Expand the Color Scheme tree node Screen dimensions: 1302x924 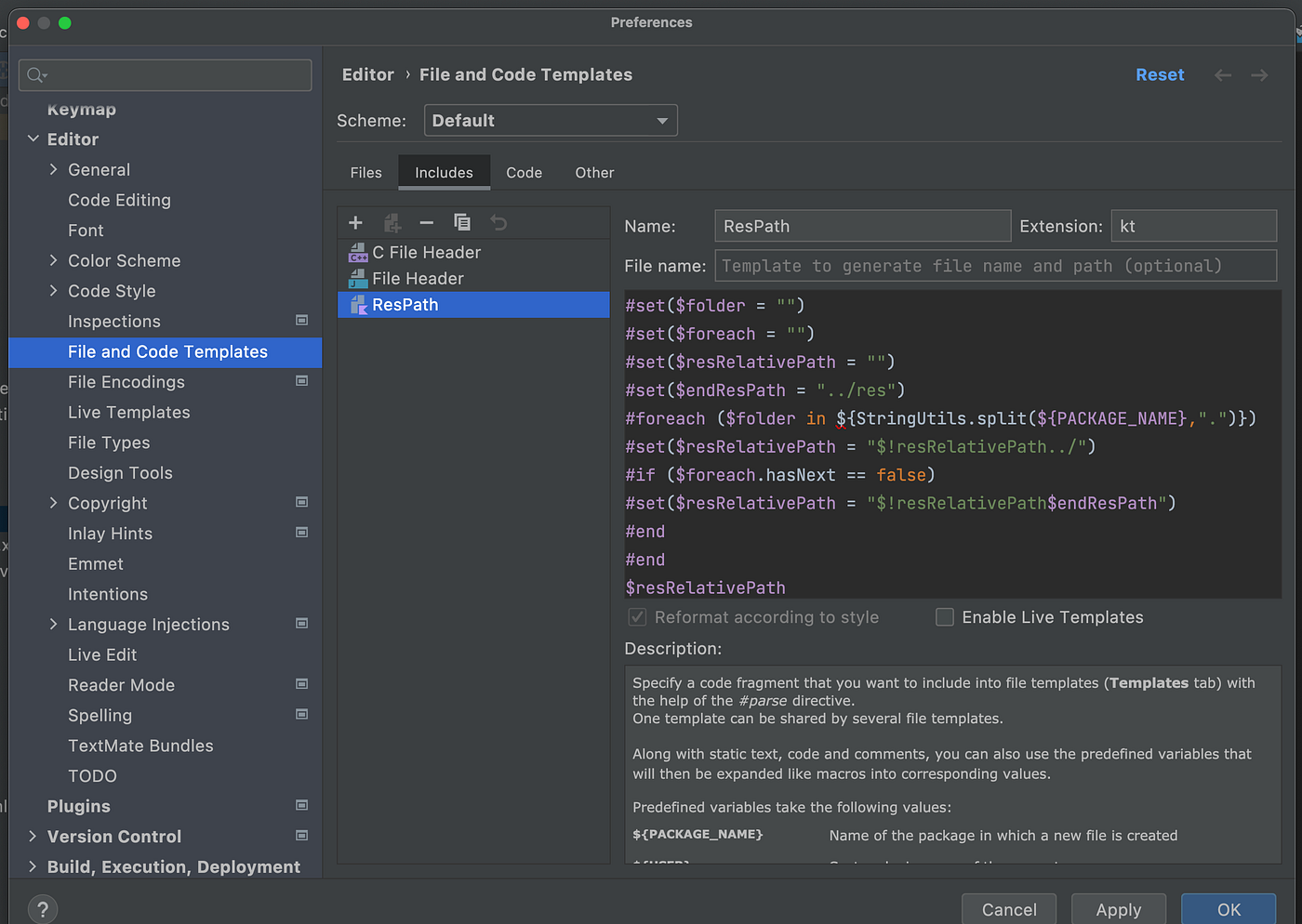pyautogui.click(x=54, y=260)
